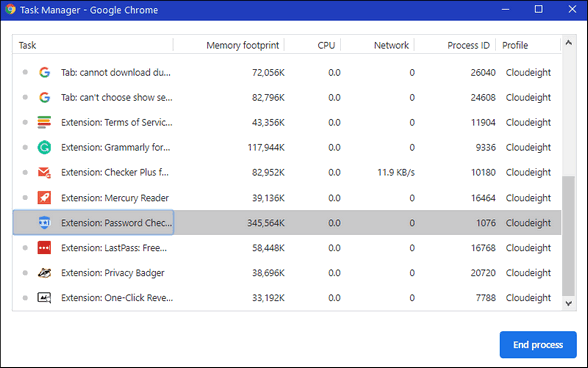The height and width of the screenshot is (368, 588).
Task: Minimize the Task Manager window
Action: (506, 9)
